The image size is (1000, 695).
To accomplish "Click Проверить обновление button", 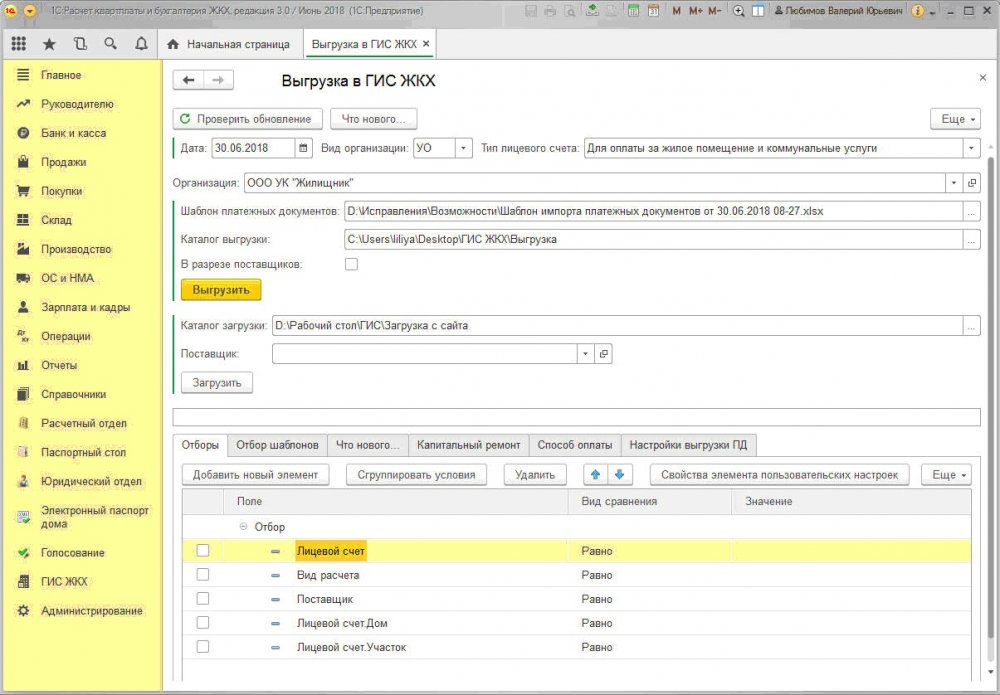I will (x=247, y=119).
